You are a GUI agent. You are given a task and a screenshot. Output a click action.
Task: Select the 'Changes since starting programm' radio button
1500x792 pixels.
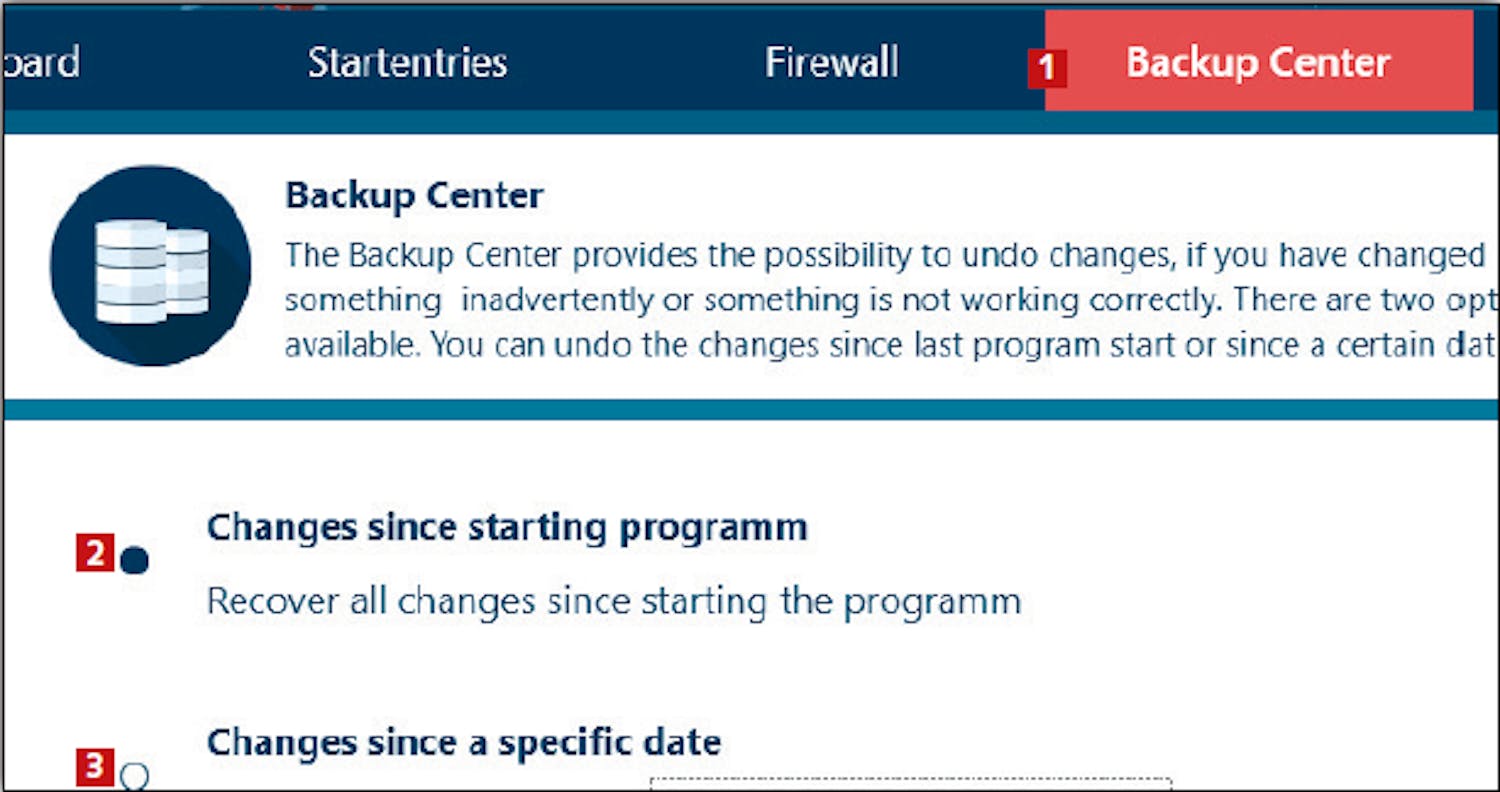click(134, 561)
